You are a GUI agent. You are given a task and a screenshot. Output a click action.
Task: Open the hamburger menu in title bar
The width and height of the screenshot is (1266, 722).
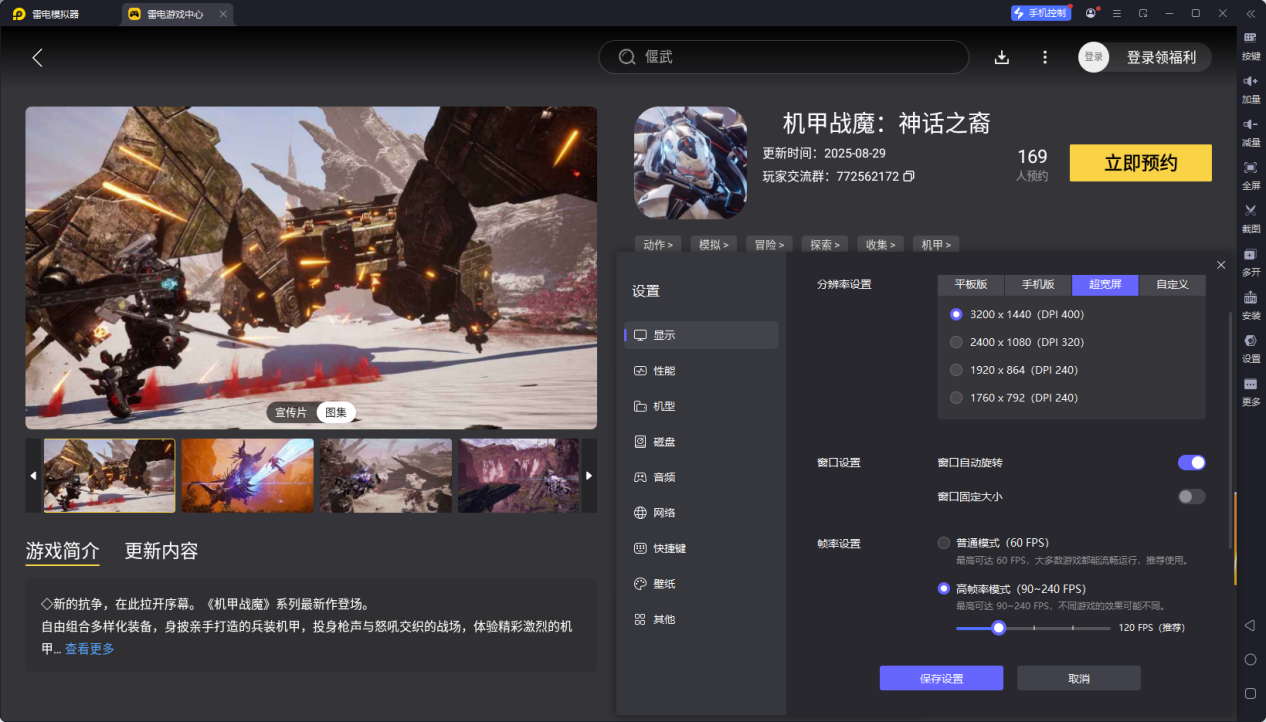click(1117, 13)
